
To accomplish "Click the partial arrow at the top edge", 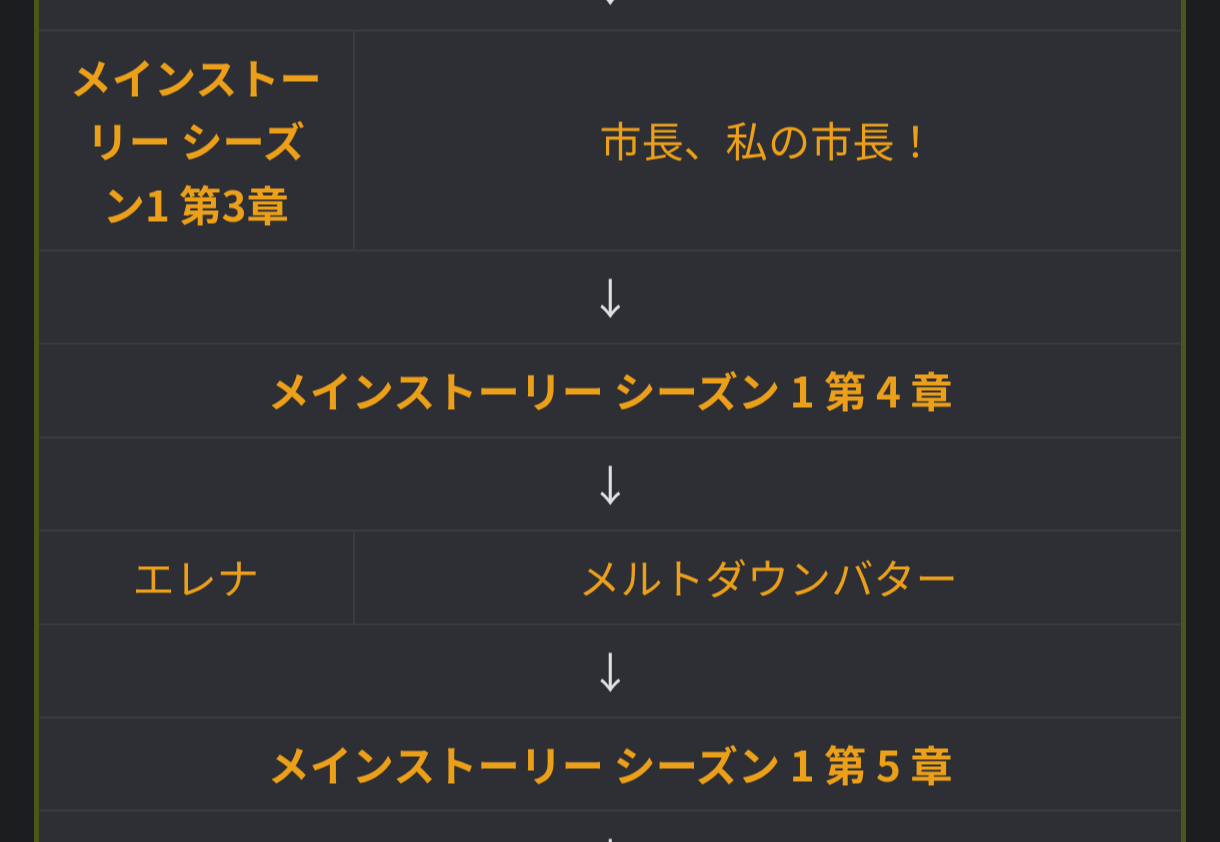I will point(610,4).
